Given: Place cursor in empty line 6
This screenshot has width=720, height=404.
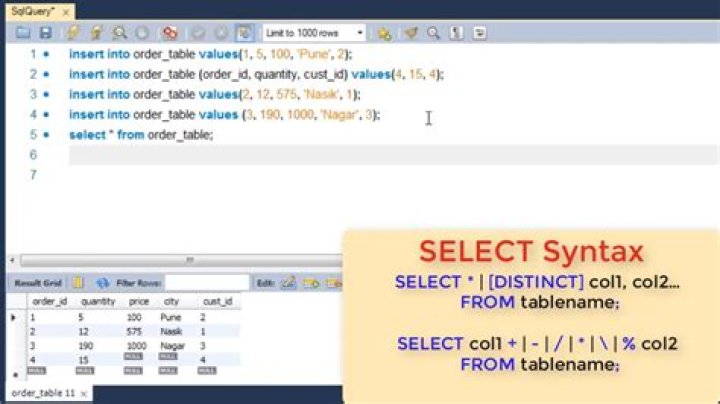Looking at the screenshot, I should click(x=393, y=155).
